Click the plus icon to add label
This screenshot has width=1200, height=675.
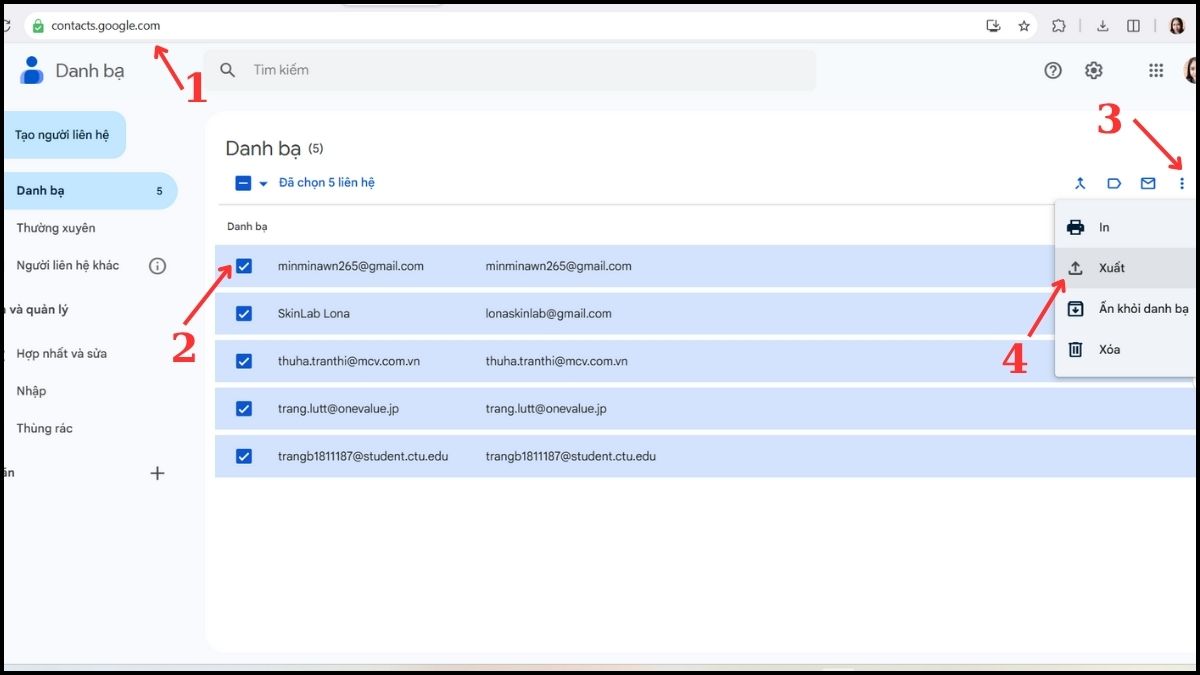157,473
